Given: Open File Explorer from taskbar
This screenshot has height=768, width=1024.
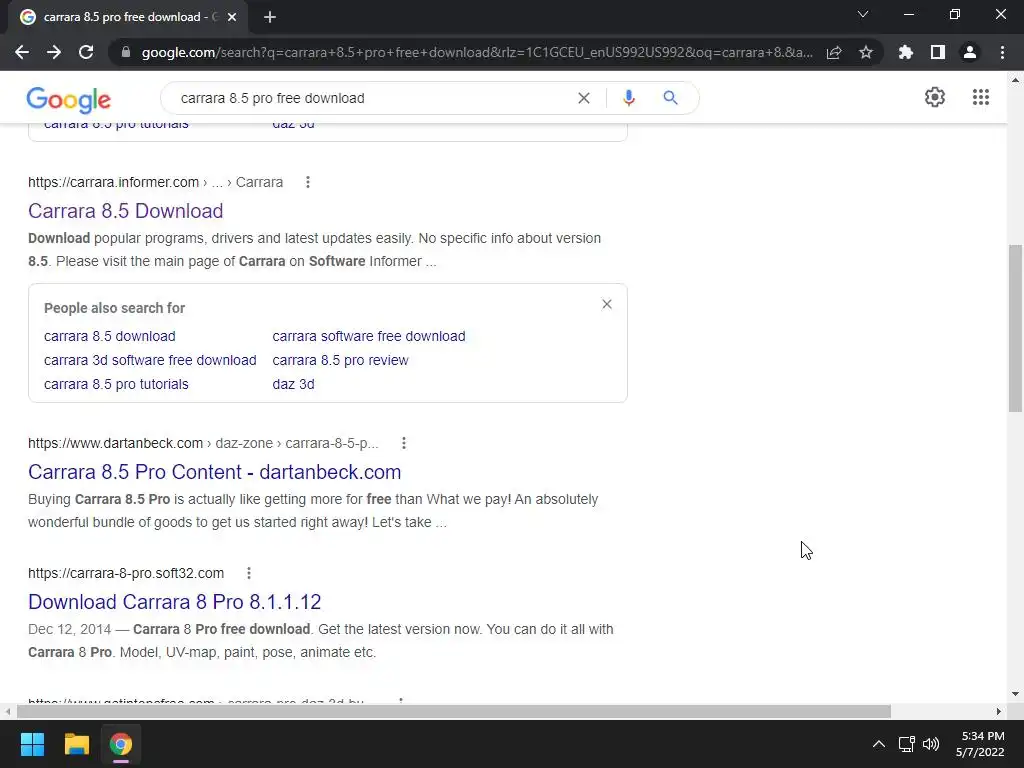Looking at the screenshot, I should pos(76,744).
